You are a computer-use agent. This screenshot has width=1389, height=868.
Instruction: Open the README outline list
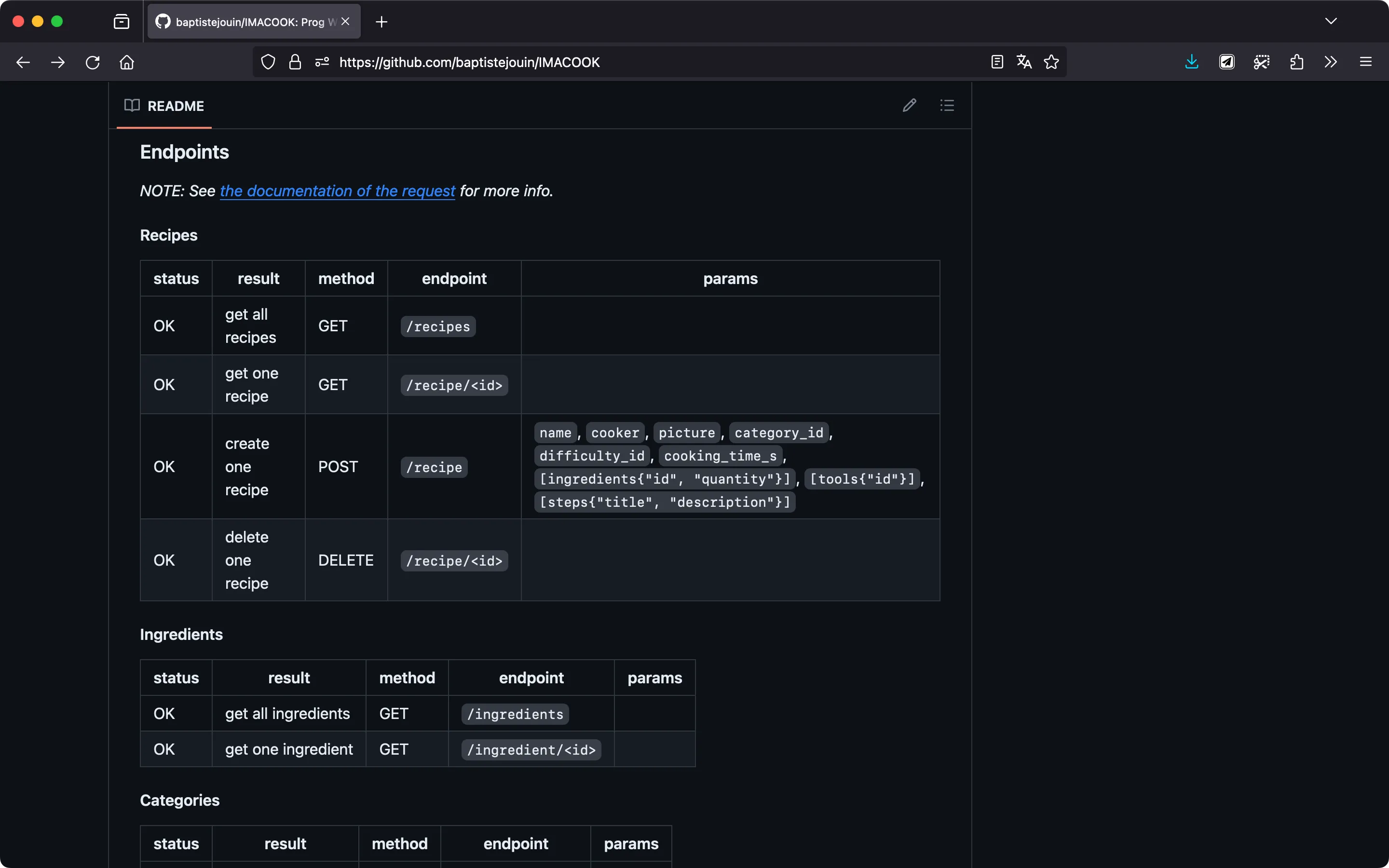[x=947, y=106]
